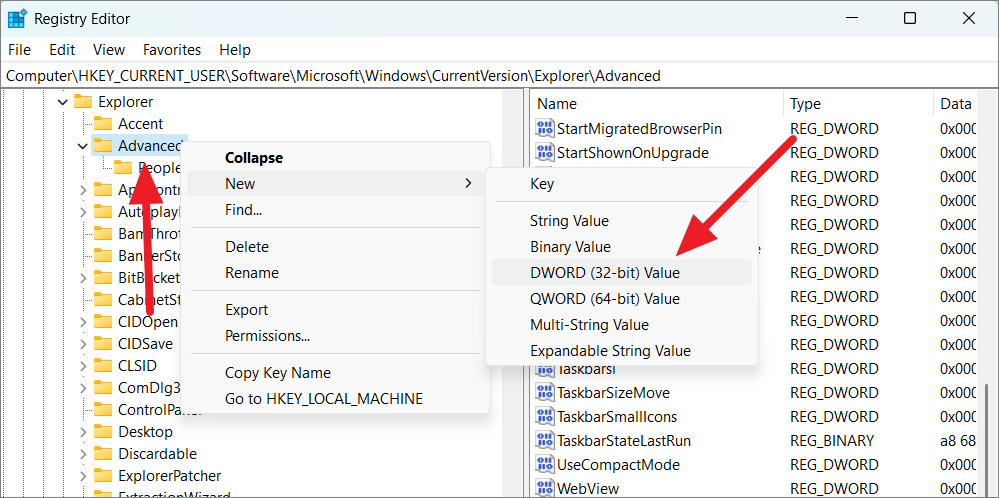Expand the ExplorerPatcher key

coord(83,476)
